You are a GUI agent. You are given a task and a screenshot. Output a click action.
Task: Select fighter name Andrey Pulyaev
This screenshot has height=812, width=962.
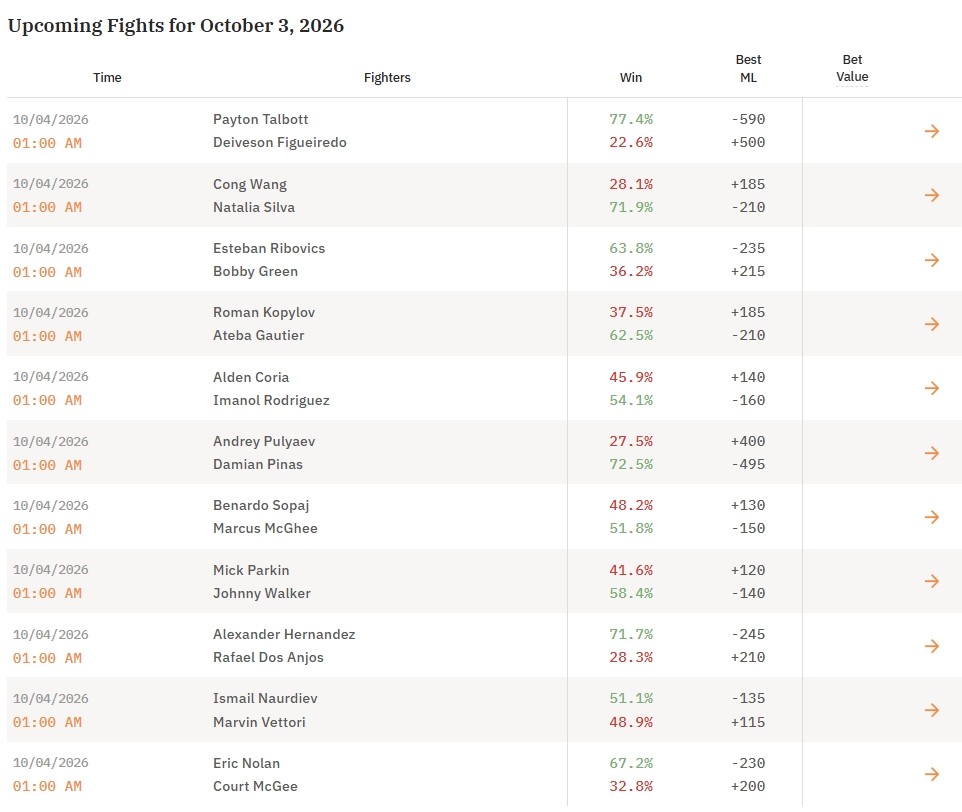tap(264, 442)
